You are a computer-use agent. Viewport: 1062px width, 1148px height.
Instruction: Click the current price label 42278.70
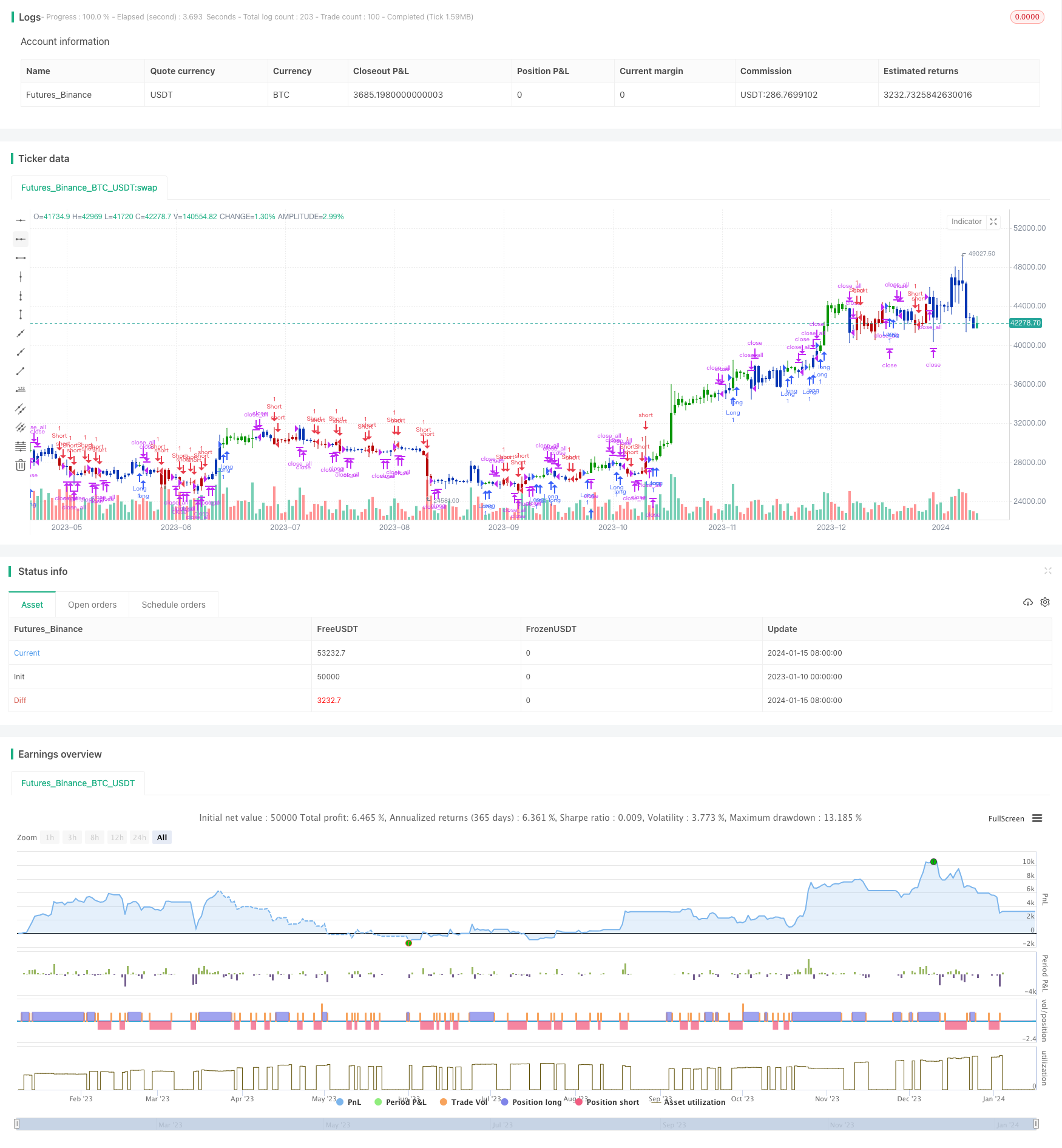[x=1026, y=323]
